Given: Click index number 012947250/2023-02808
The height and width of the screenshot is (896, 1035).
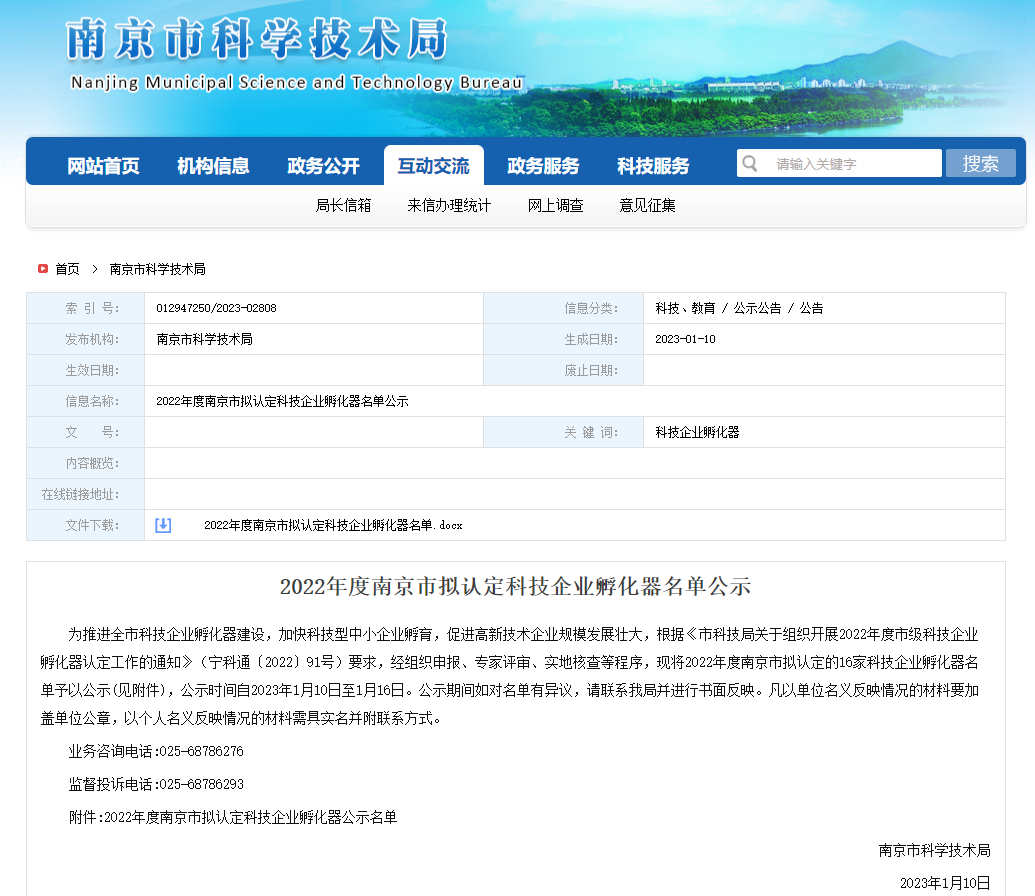Looking at the screenshot, I should [x=217, y=308].
